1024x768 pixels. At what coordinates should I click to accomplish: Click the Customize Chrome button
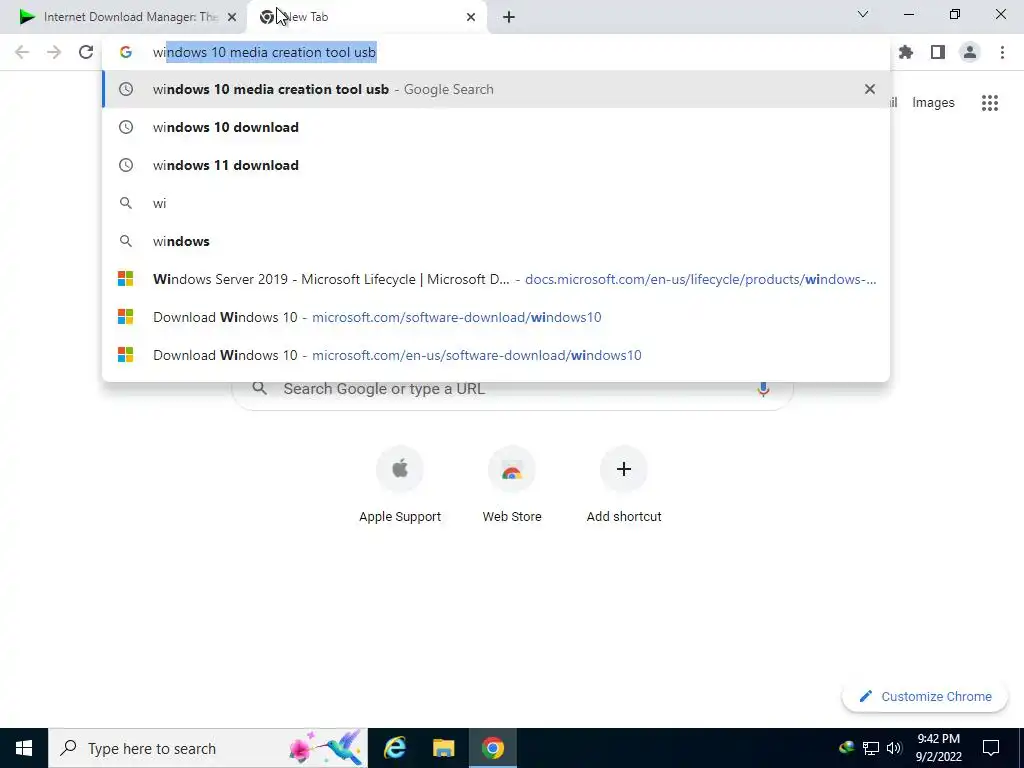[x=925, y=697]
